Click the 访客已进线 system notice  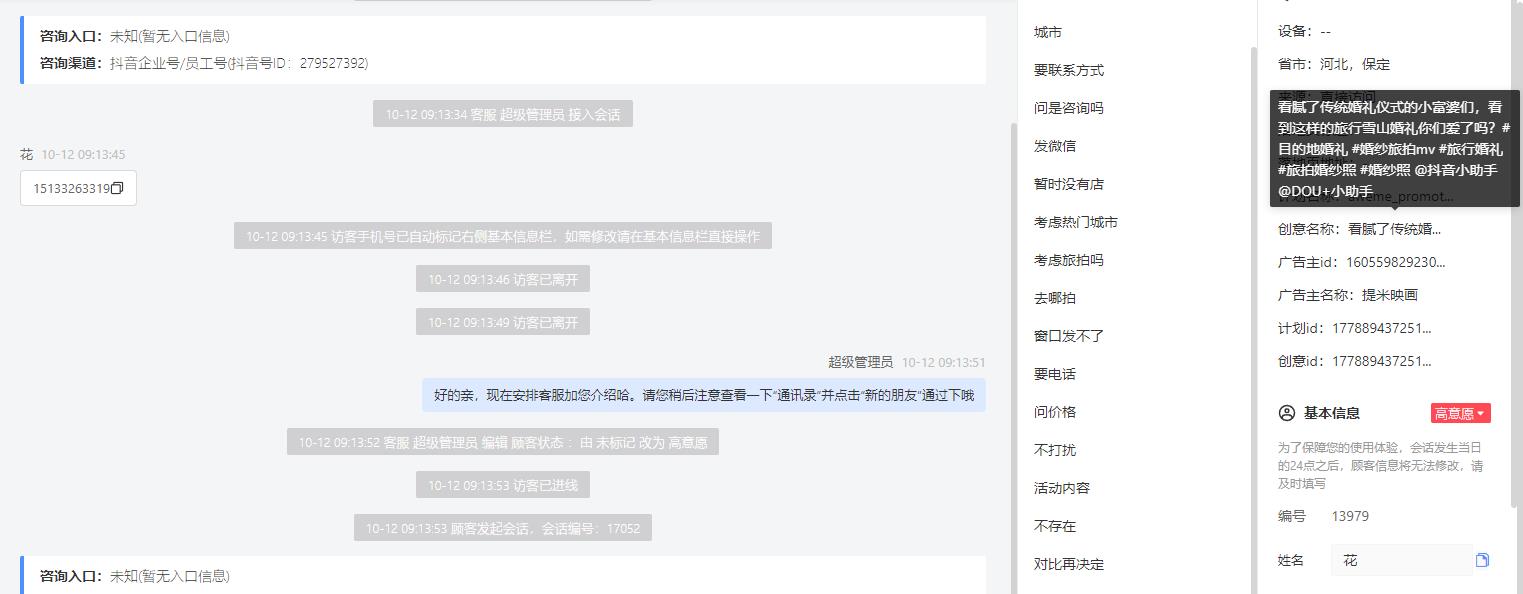(503, 485)
